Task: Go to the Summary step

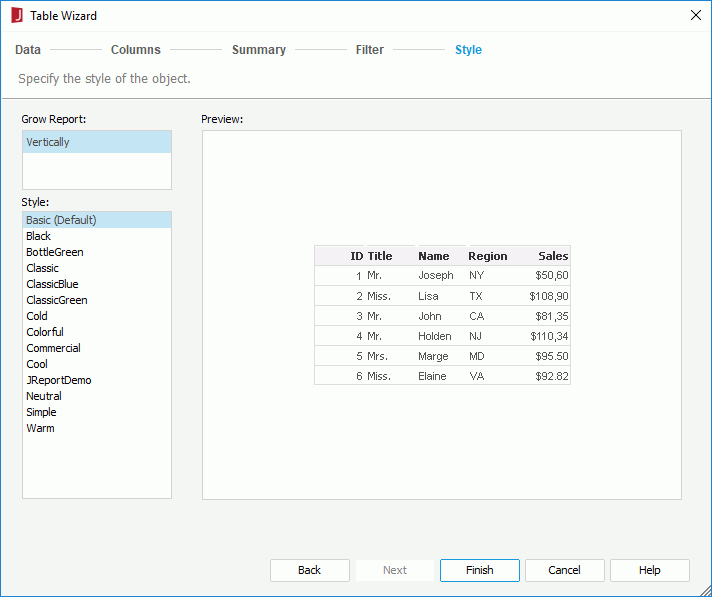Action: tap(259, 49)
